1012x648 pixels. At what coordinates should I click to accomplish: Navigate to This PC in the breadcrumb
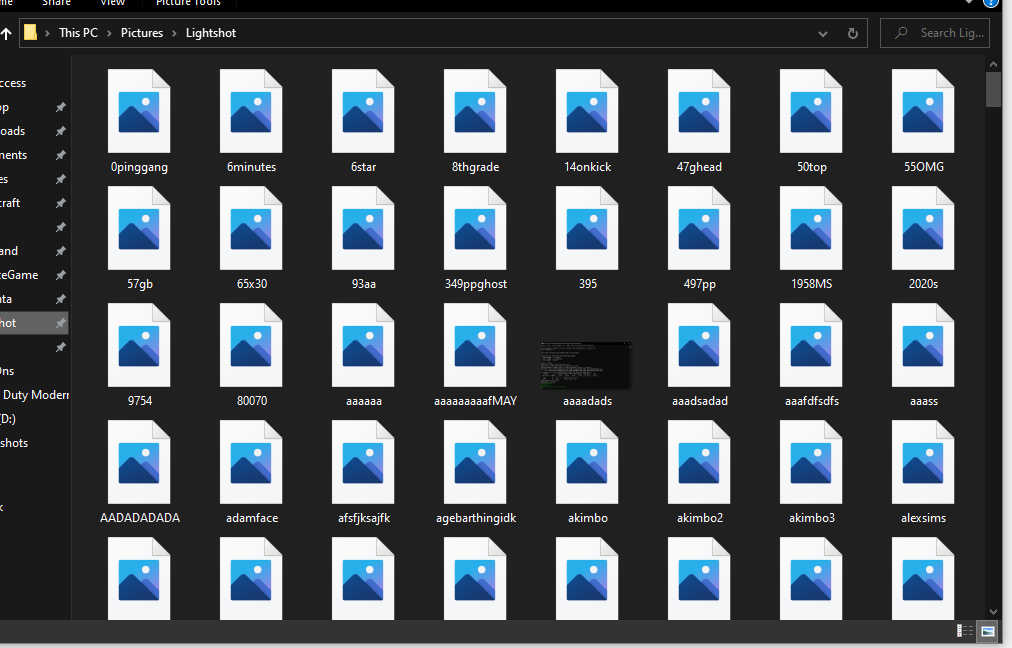(x=78, y=33)
